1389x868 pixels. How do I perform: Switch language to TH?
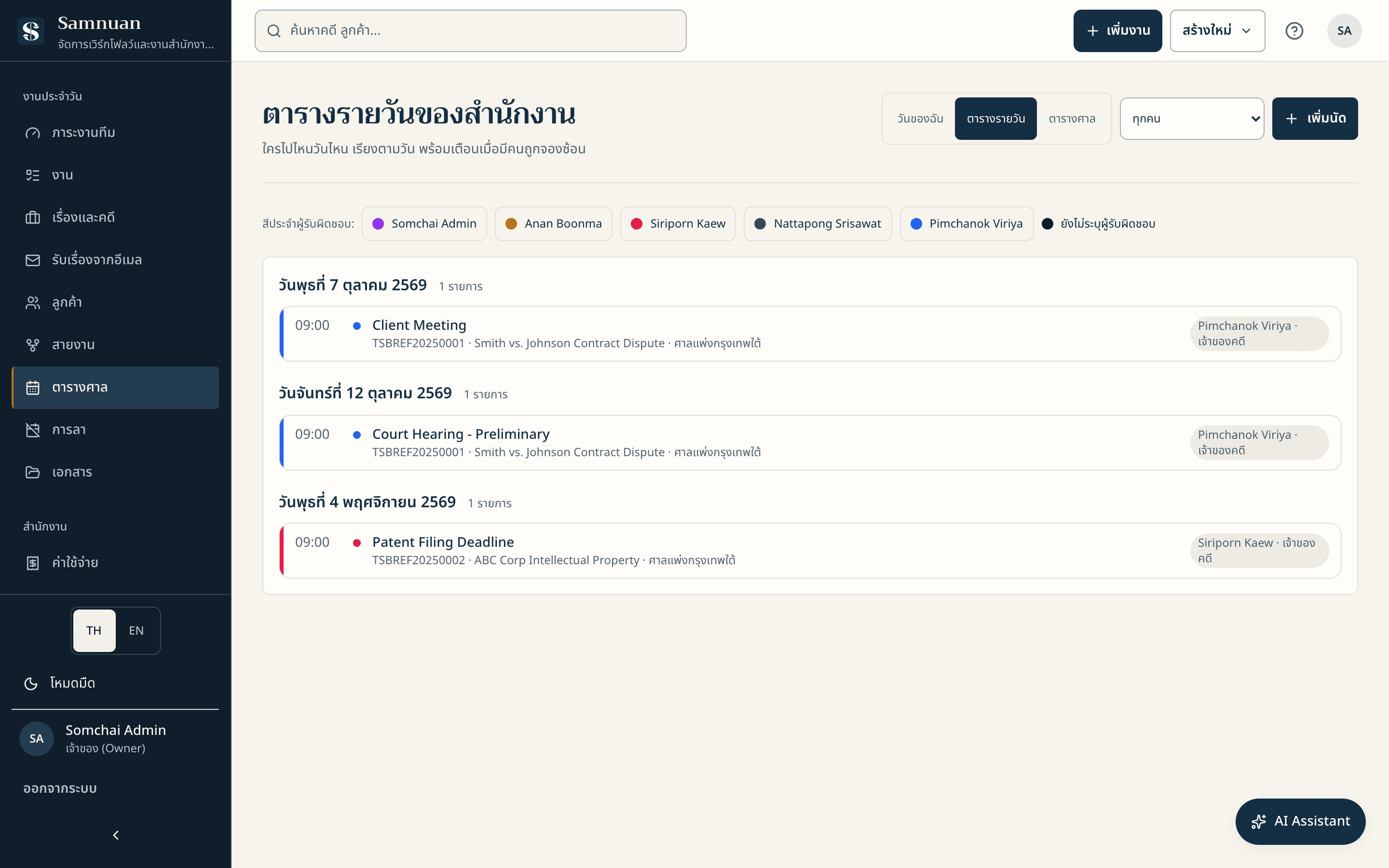[94, 630]
